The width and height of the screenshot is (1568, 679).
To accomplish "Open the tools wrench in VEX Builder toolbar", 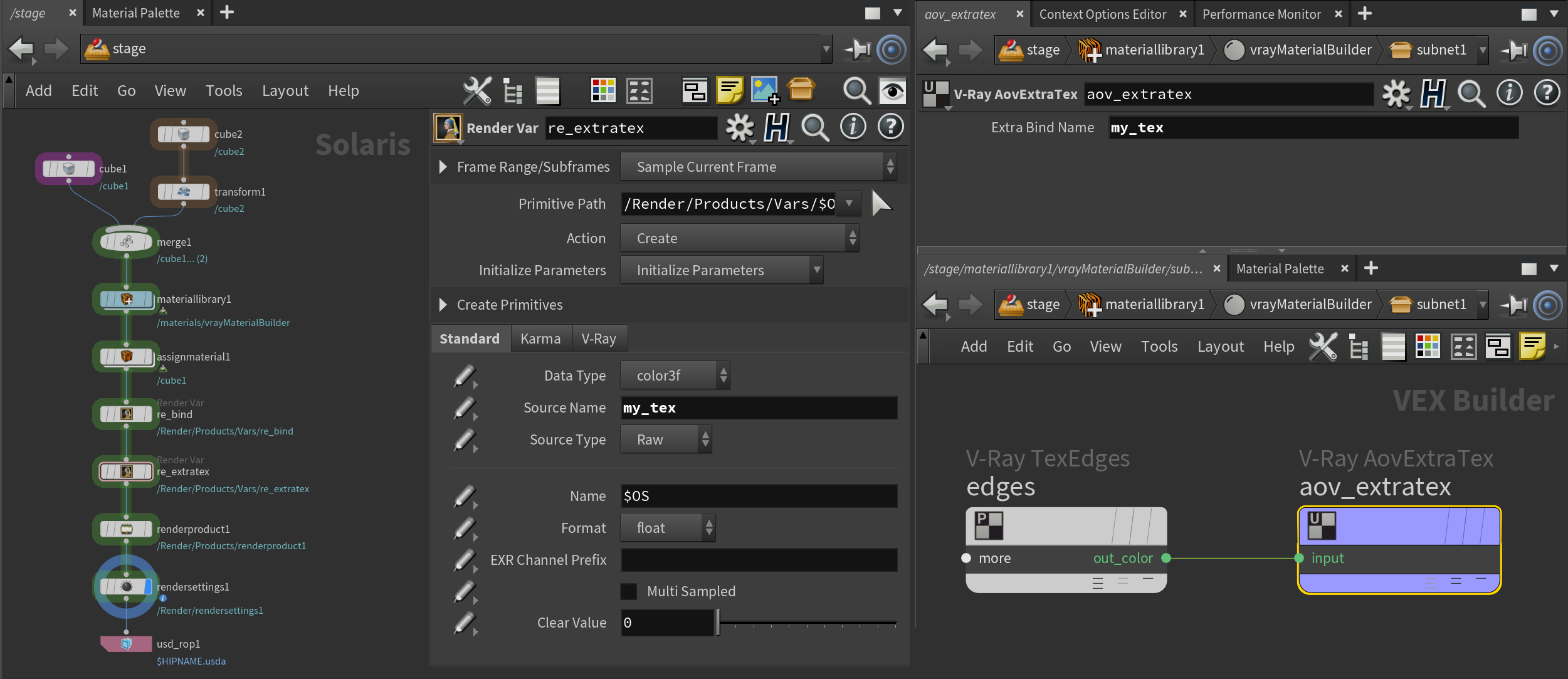I will [1323, 346].
